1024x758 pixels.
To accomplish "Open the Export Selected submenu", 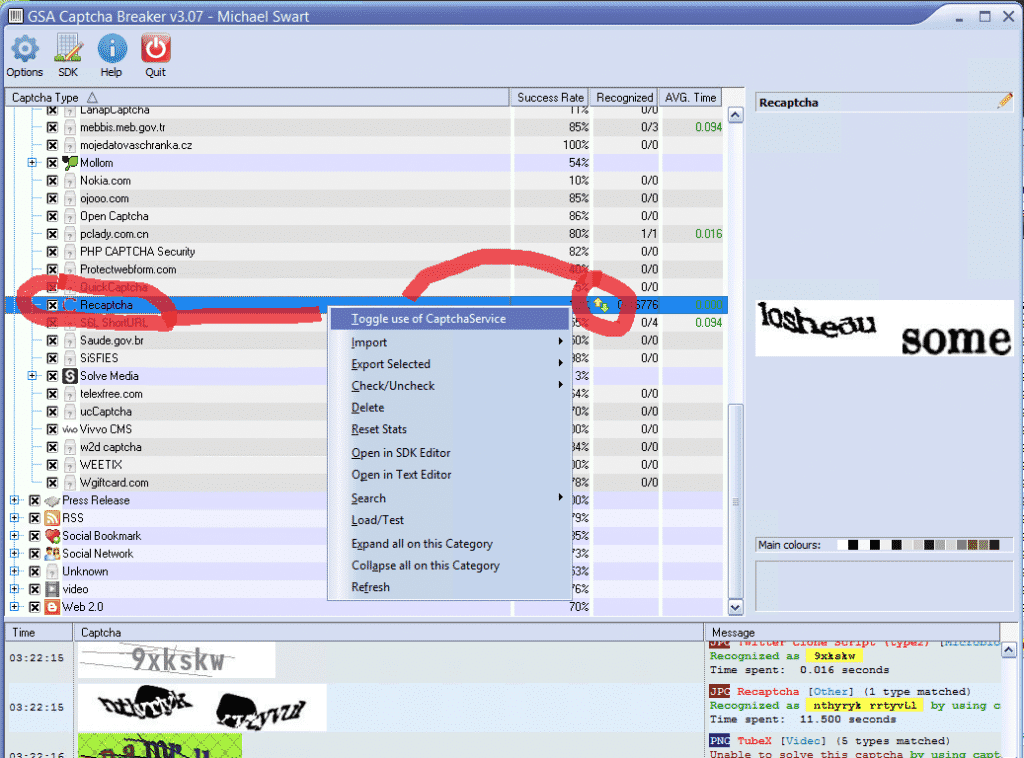I will pos(449,364).
